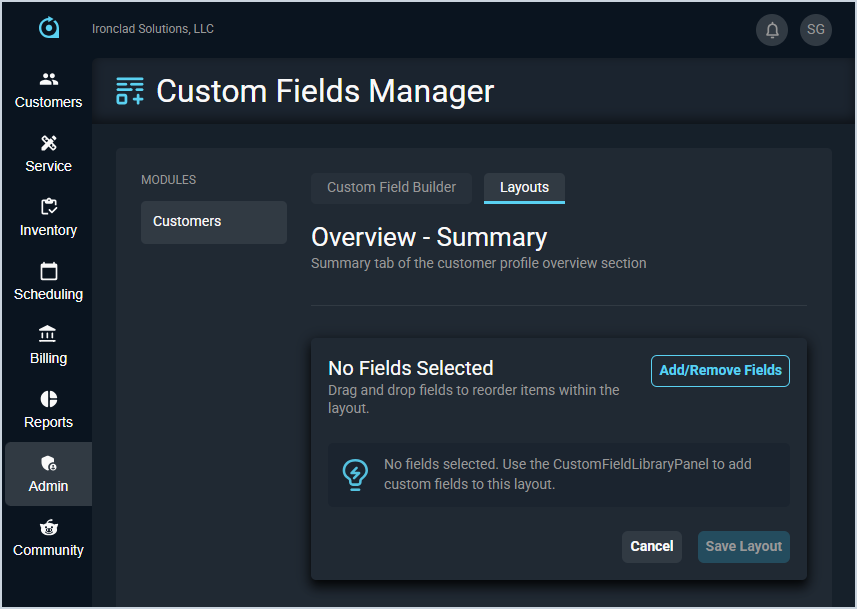Open the SG user avatar menu
The image size is (857, 609).
tap(816, 30)
